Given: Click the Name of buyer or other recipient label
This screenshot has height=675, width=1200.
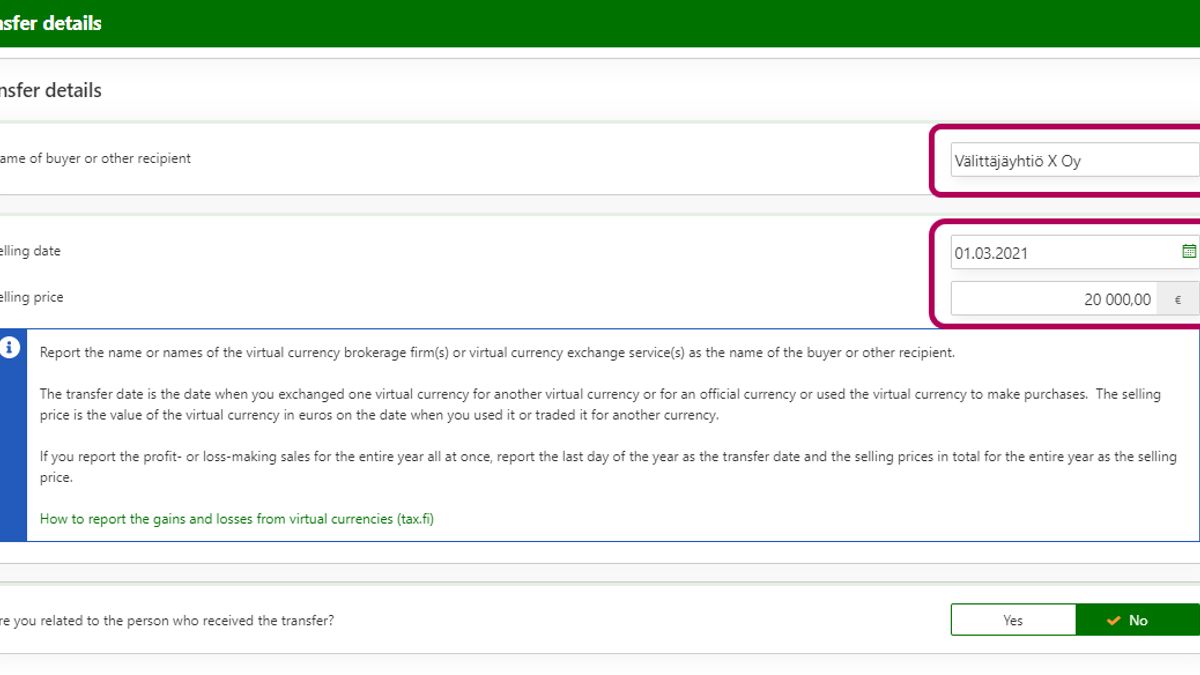Looking at the screenshot, I should pos(95,158).
